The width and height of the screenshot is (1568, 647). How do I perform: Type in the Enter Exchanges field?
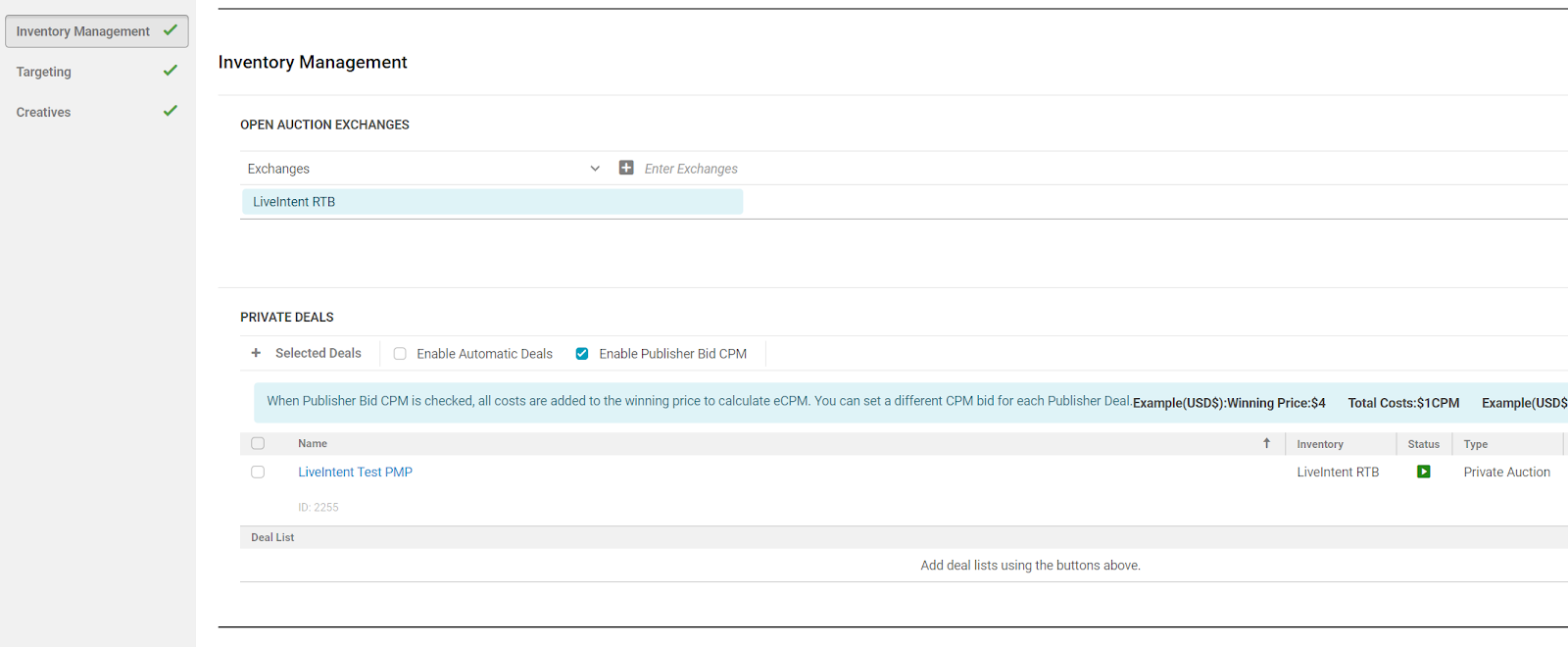(784, 169)
